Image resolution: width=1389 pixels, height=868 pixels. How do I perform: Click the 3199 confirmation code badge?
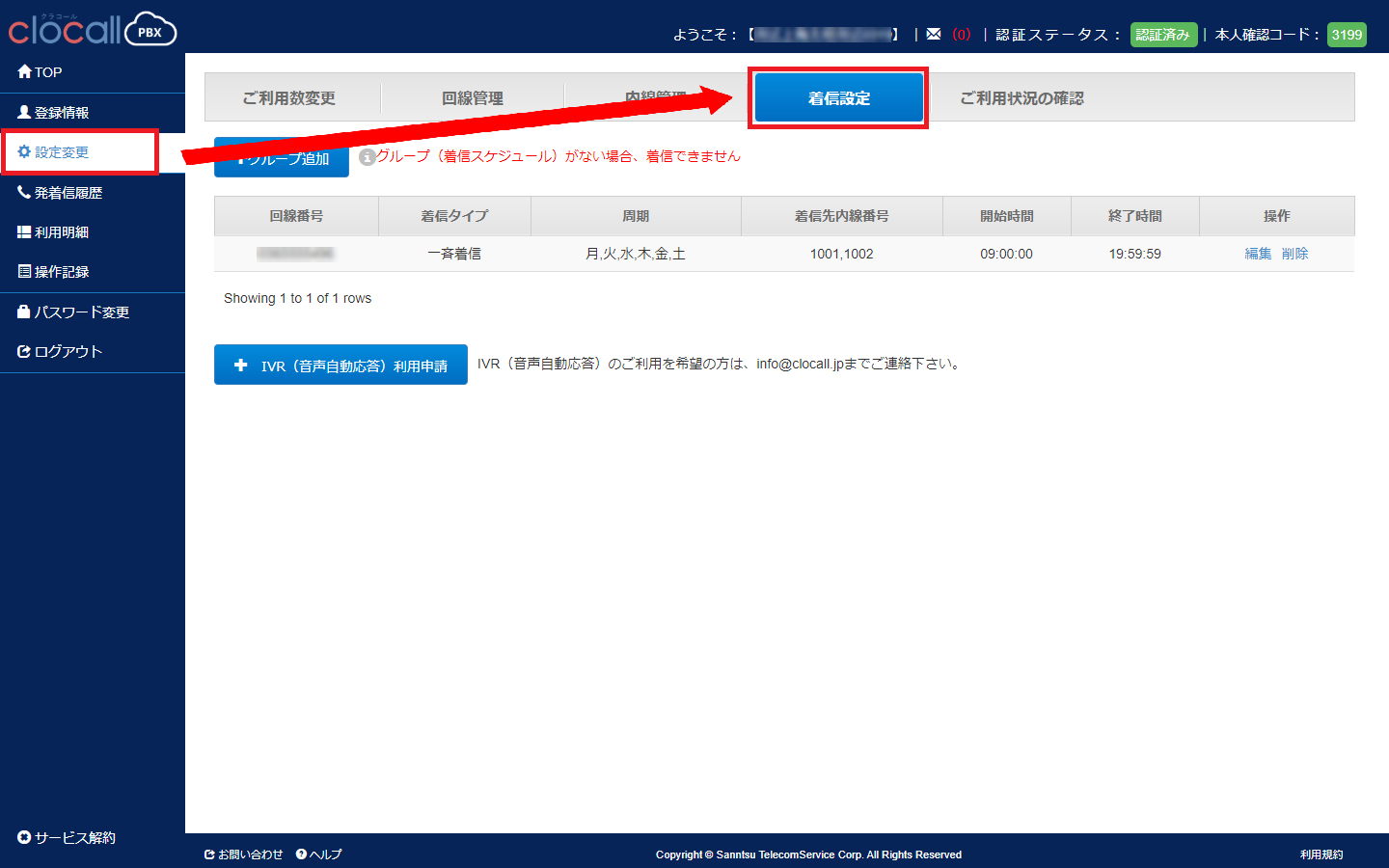point(1347,35)
